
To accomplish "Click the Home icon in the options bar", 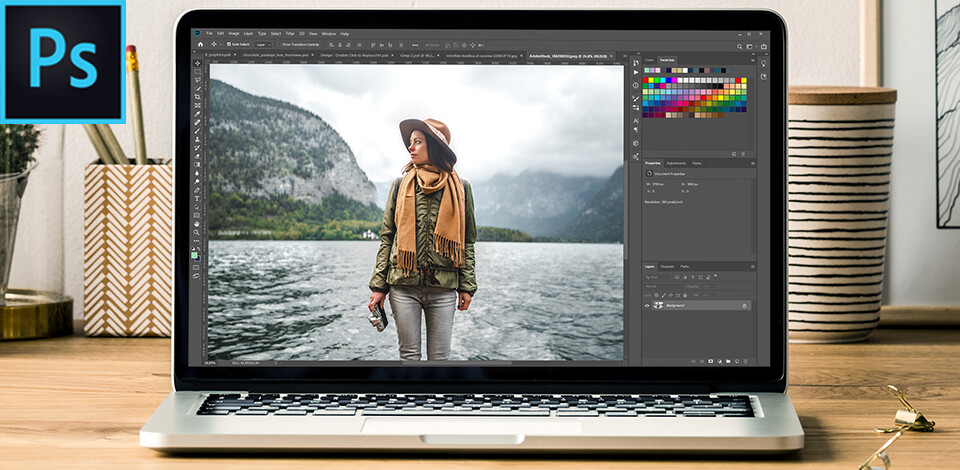I will [200, 45].
